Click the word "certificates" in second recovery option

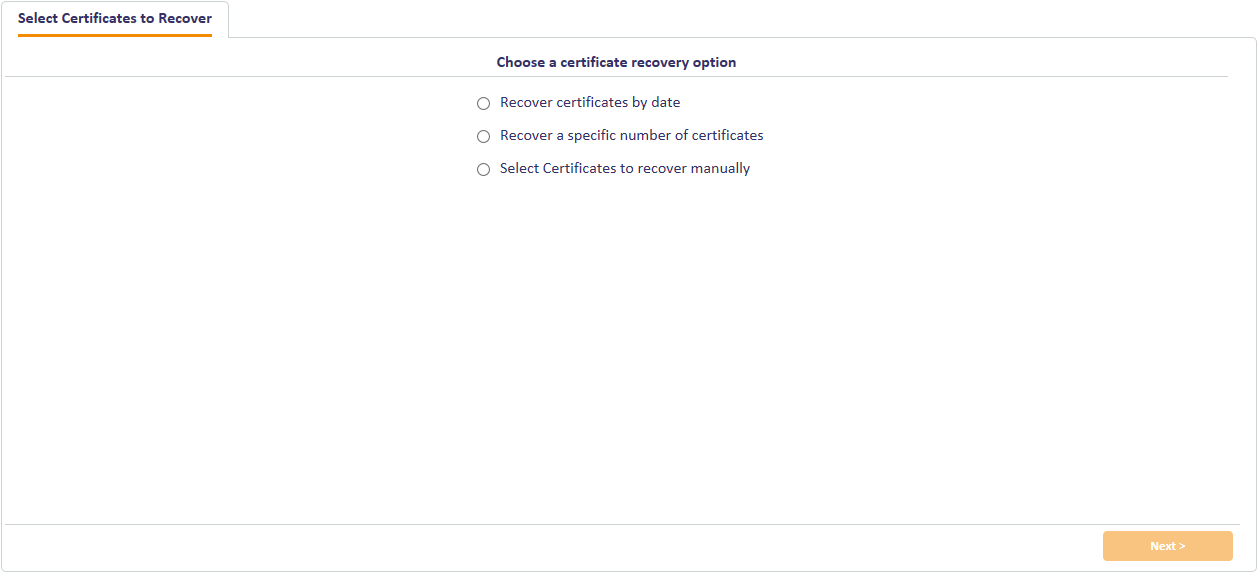click(727, 135)
